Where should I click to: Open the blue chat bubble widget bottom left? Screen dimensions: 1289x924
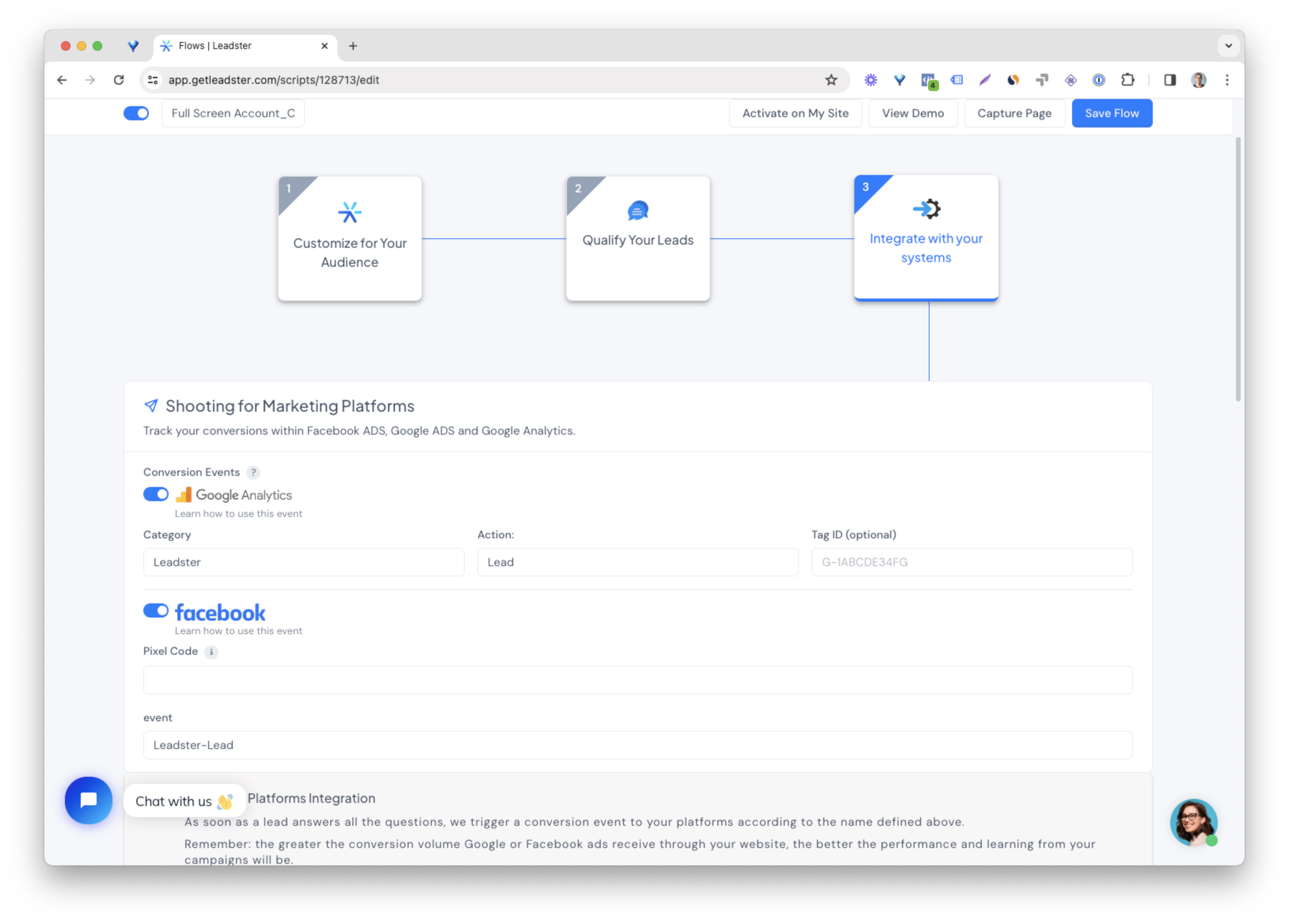89,800
